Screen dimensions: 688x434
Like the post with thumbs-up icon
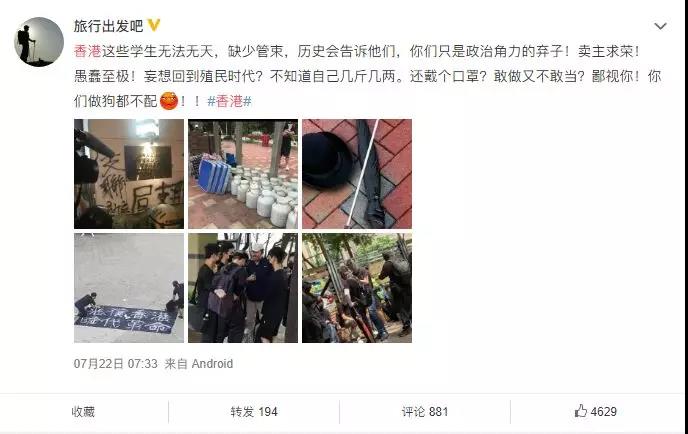point(580,411)
